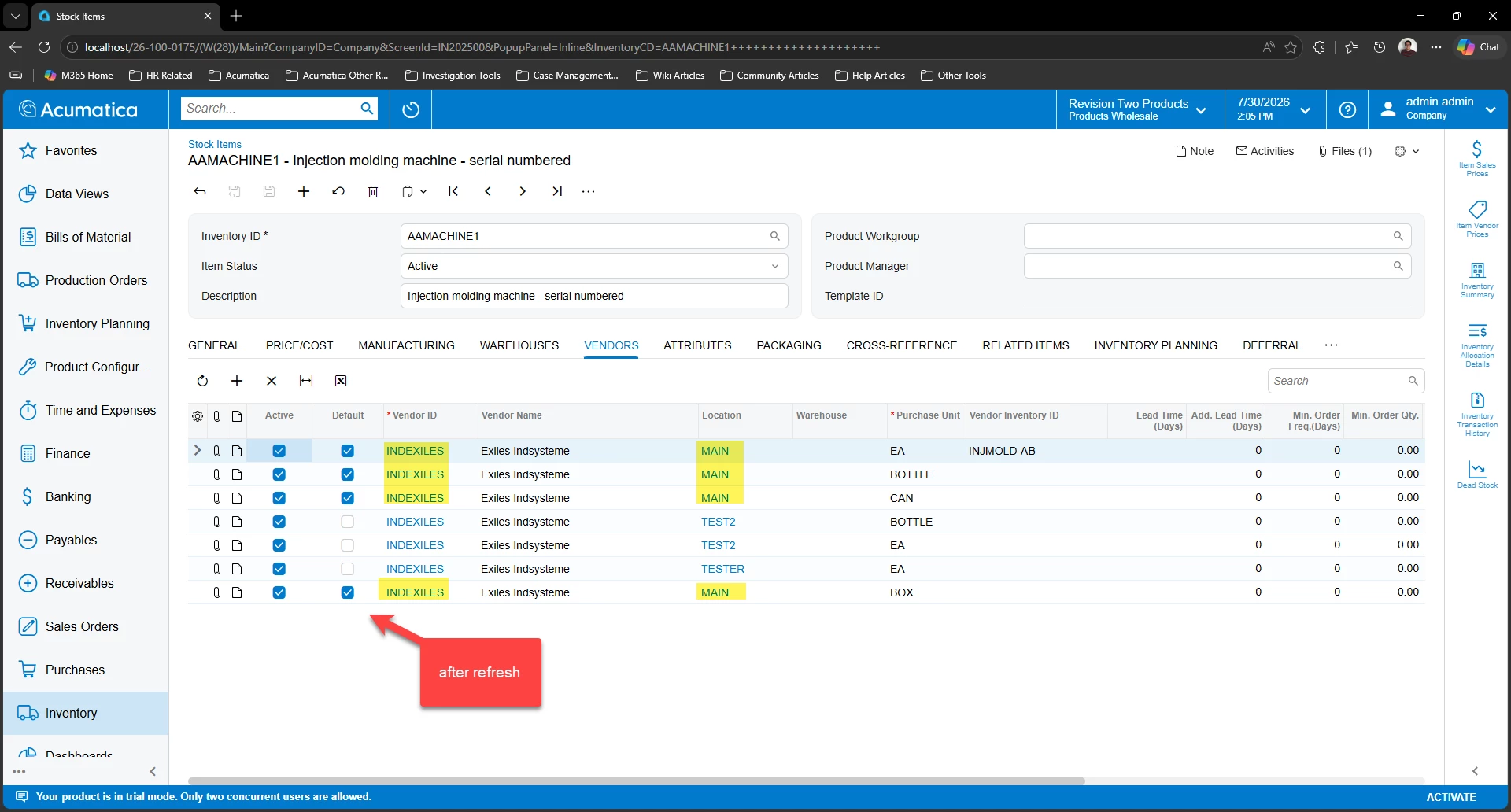1511x812 pixels.
Task: Open the screen customization gear dropdown
Action: 1406,151
